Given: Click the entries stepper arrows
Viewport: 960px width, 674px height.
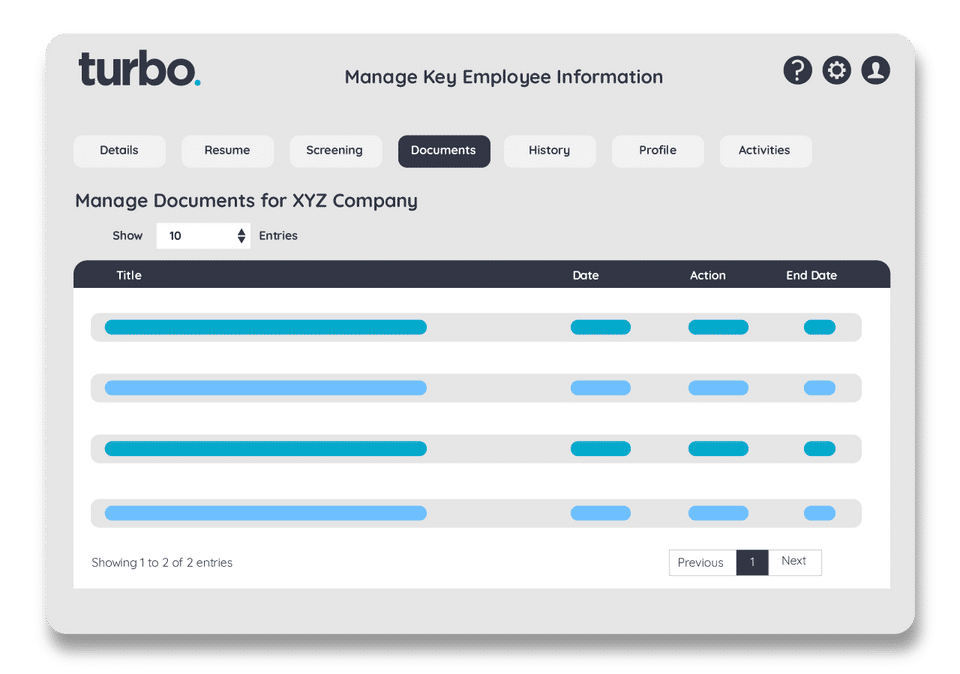Looking at the screenshot, I should tap(241, 236).
